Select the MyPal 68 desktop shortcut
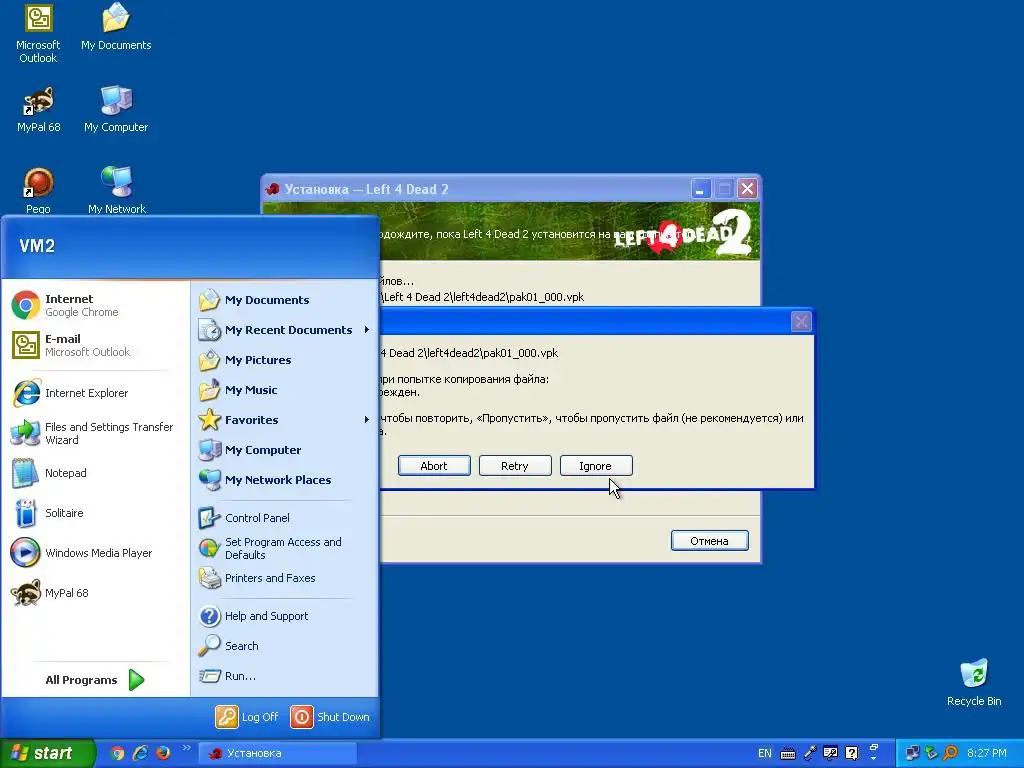Image resolution: width=1024 pixels, height=768 pixels. (39, 110)
